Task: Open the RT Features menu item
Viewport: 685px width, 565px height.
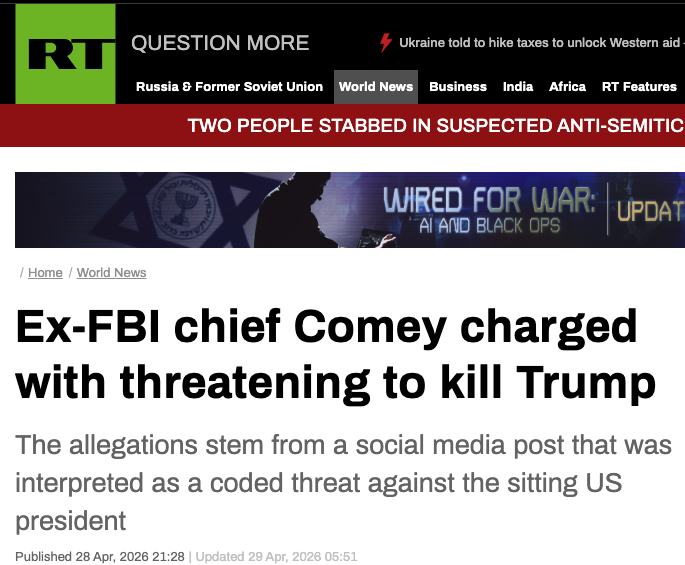Action: [639, 87]
